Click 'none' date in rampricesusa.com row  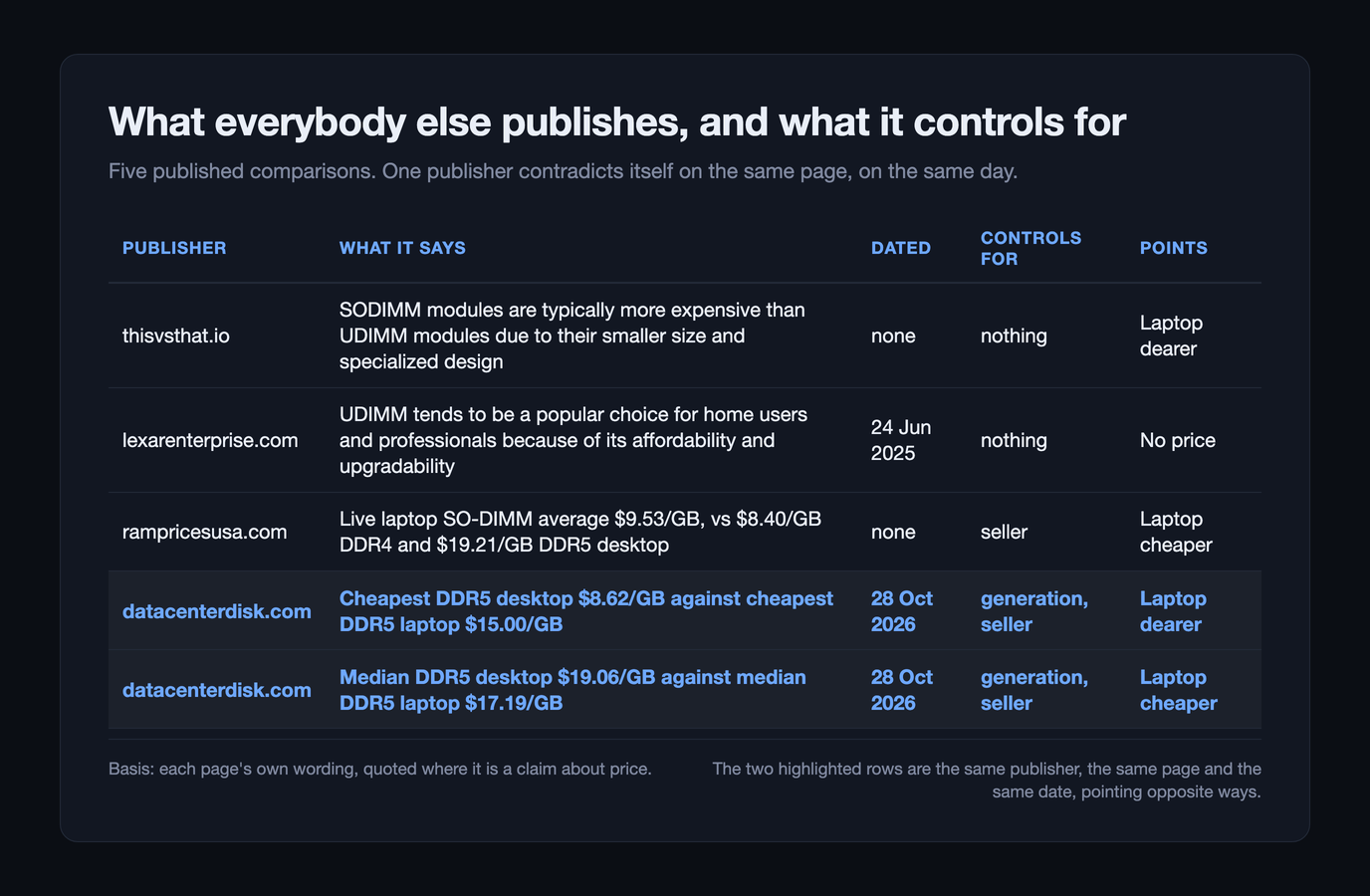point(893,532)
